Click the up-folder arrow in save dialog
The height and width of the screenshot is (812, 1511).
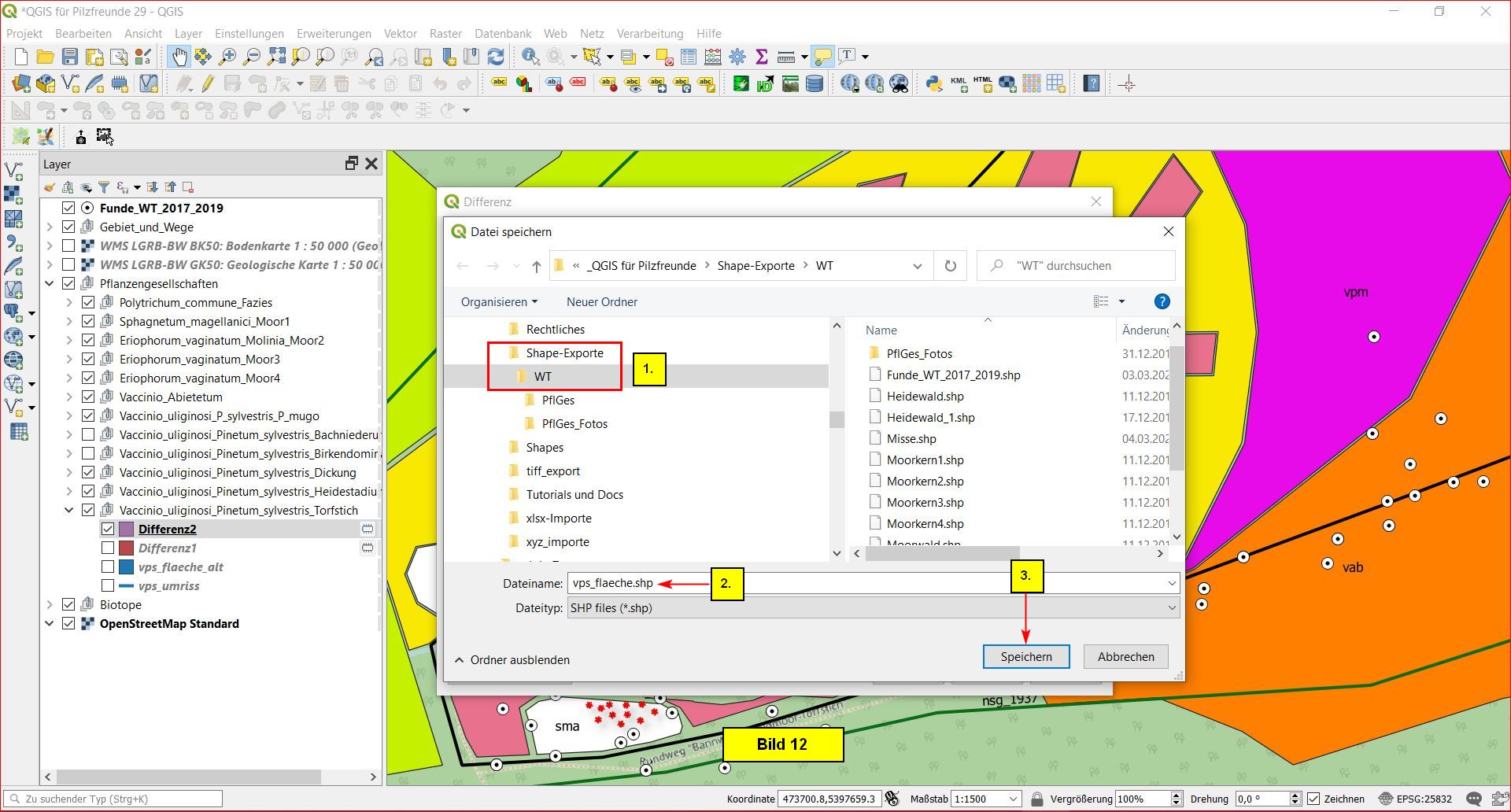pos(537,266)
